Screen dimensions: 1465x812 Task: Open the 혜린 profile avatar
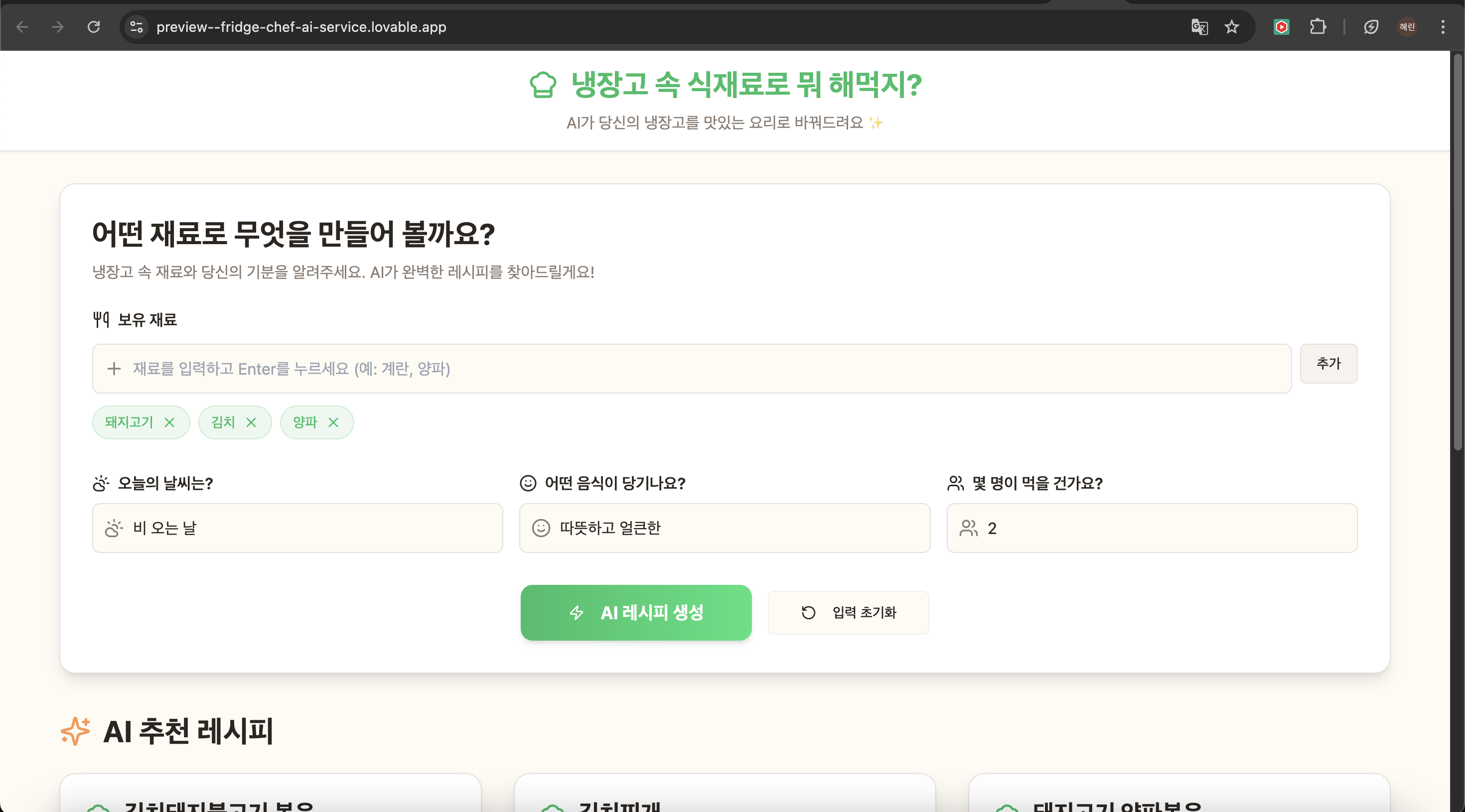(x=1407, y=27)
